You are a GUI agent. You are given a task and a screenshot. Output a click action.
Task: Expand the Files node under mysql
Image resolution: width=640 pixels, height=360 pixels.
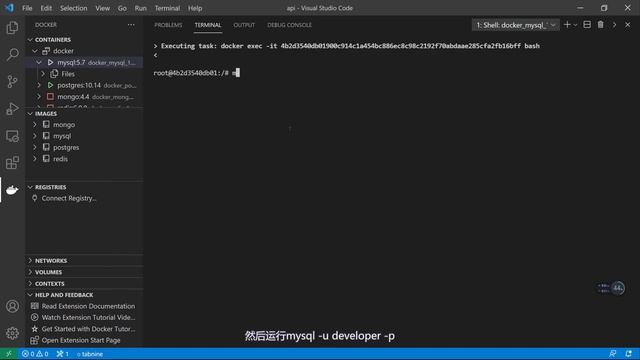click(x=43, y=74)
